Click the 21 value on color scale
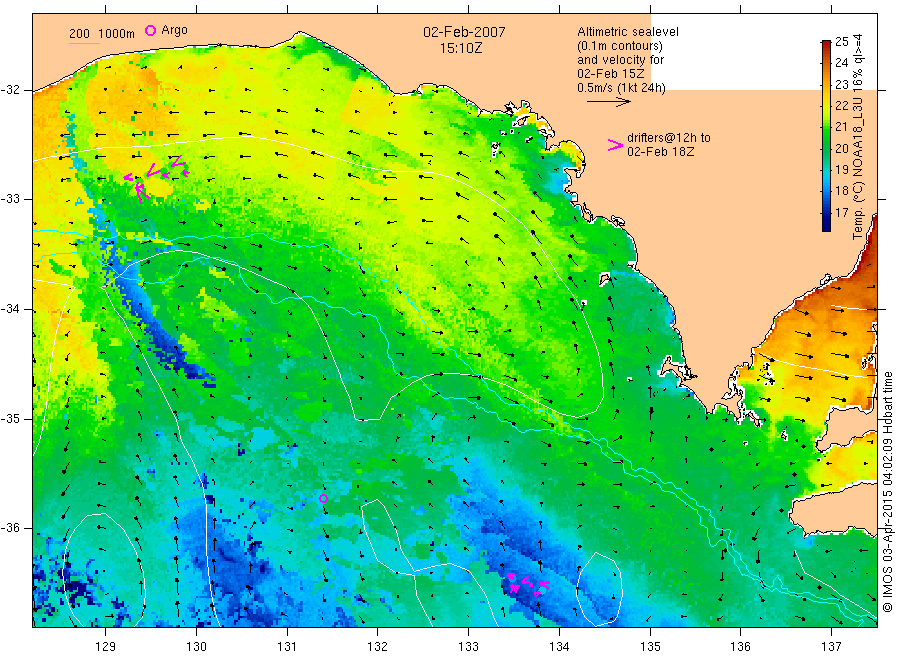The width and height of the screenshot is (900, 660). (x=841, y=127)
